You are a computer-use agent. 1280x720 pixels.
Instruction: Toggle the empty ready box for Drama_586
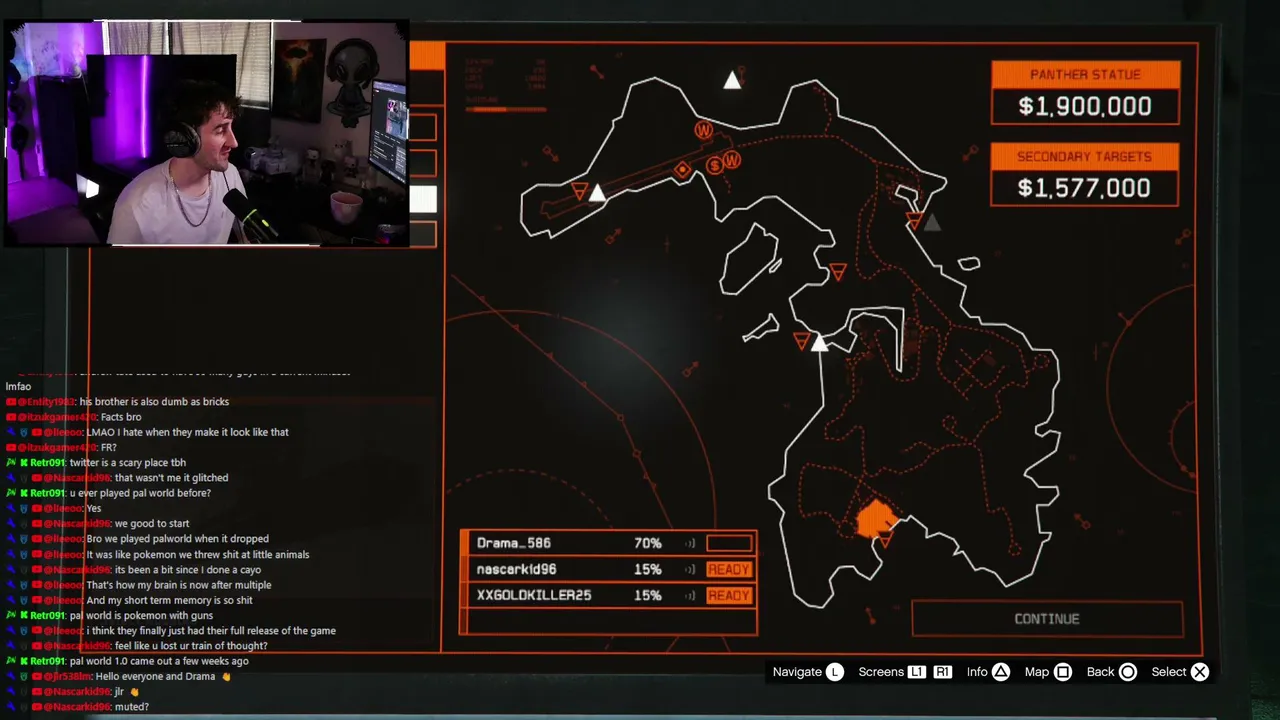[729, 543]
